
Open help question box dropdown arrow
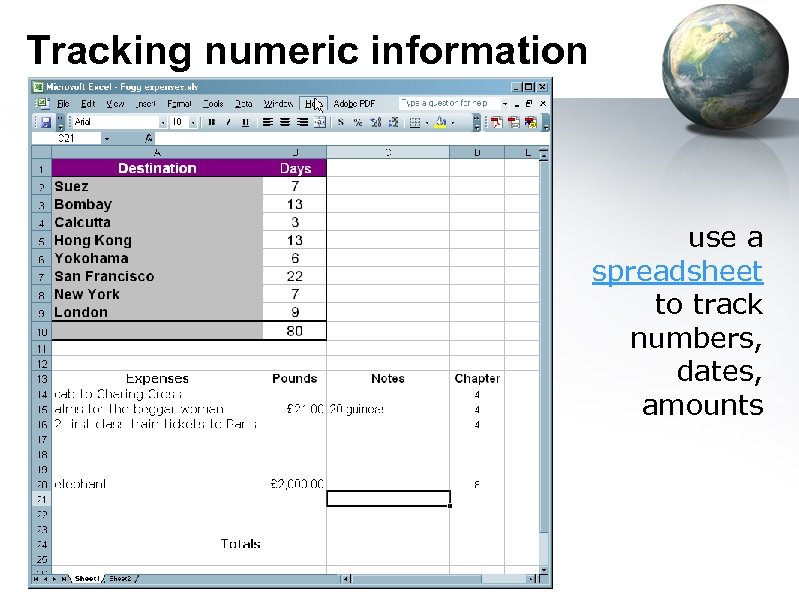(x=504, y=104)
